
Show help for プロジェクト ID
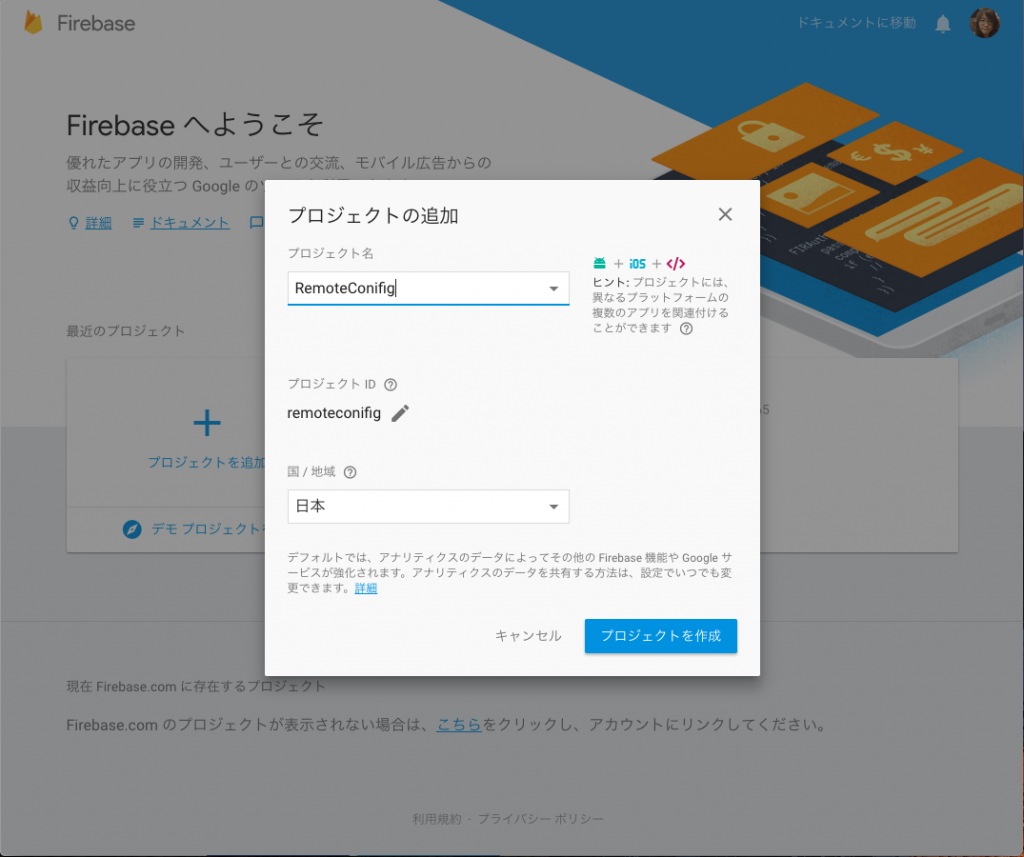391,384
